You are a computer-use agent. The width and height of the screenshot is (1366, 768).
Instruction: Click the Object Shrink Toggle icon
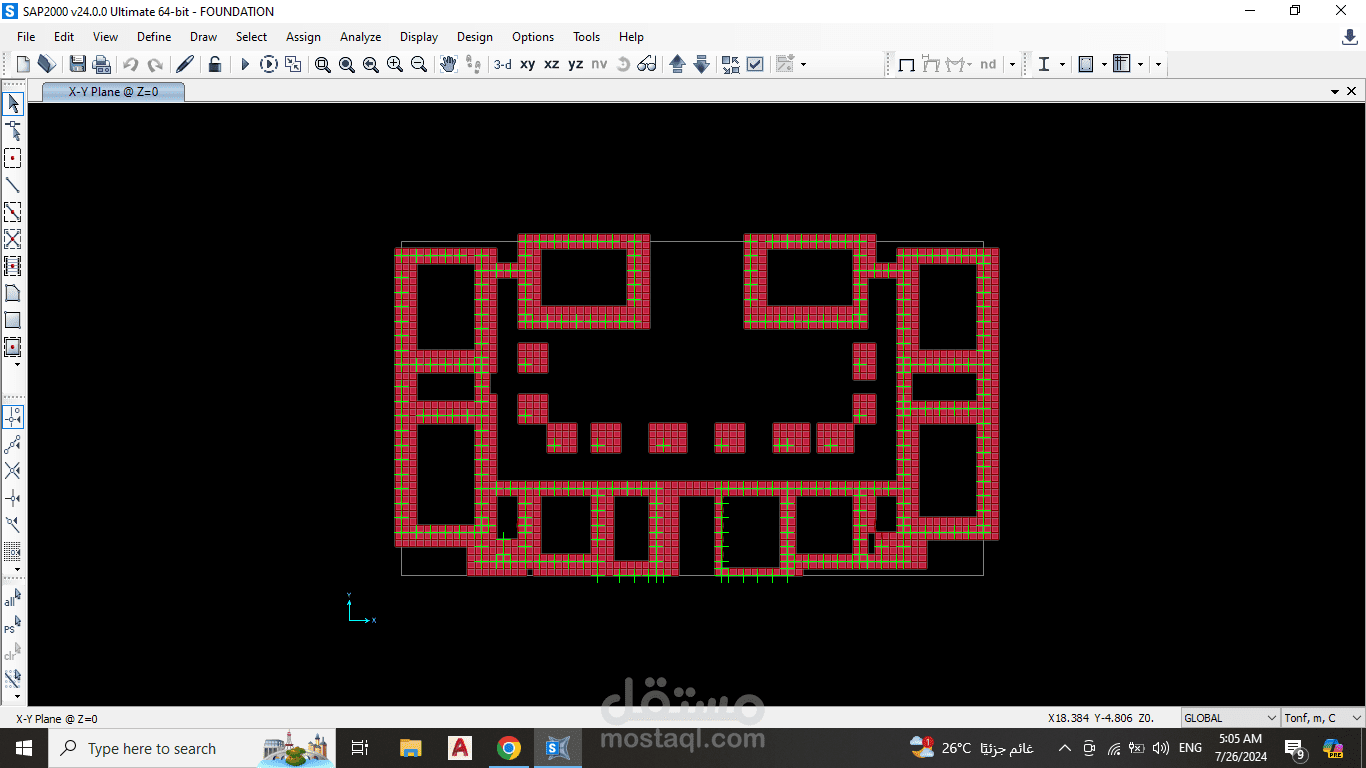731,64
